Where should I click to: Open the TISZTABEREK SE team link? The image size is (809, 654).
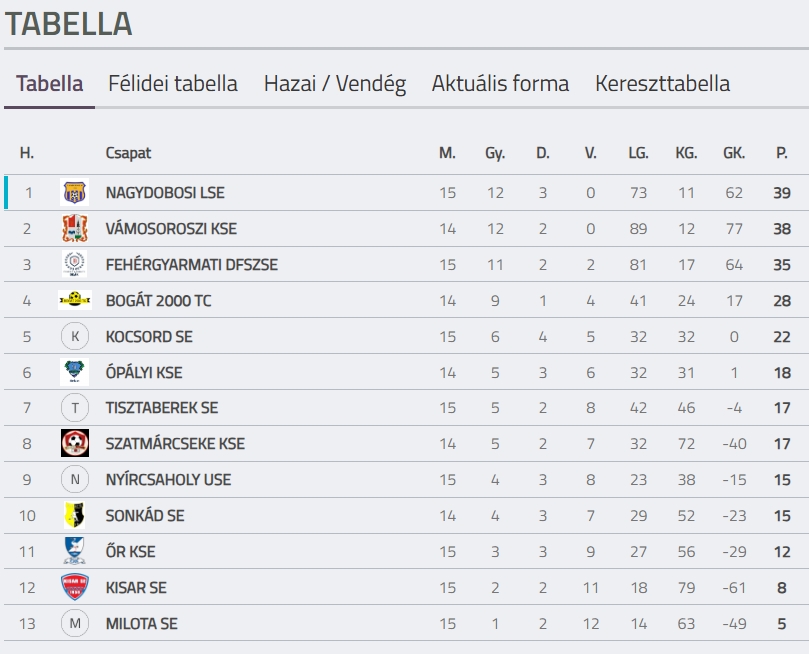pos(162,408)
